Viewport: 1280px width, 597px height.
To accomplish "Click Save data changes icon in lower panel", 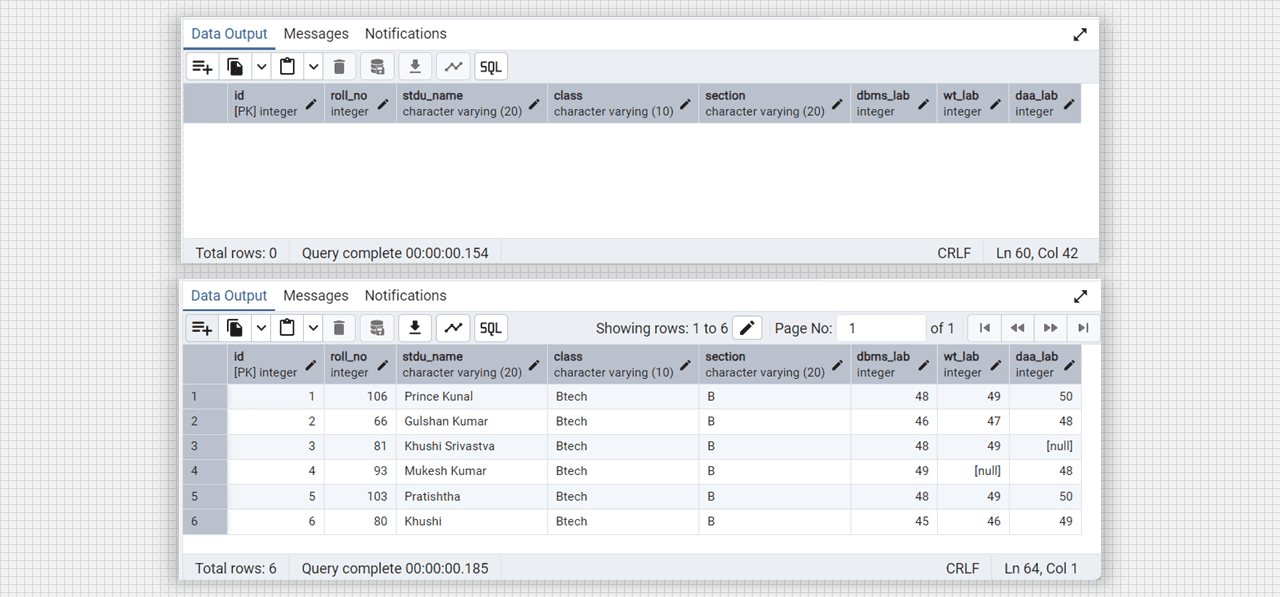I will 377,328.
